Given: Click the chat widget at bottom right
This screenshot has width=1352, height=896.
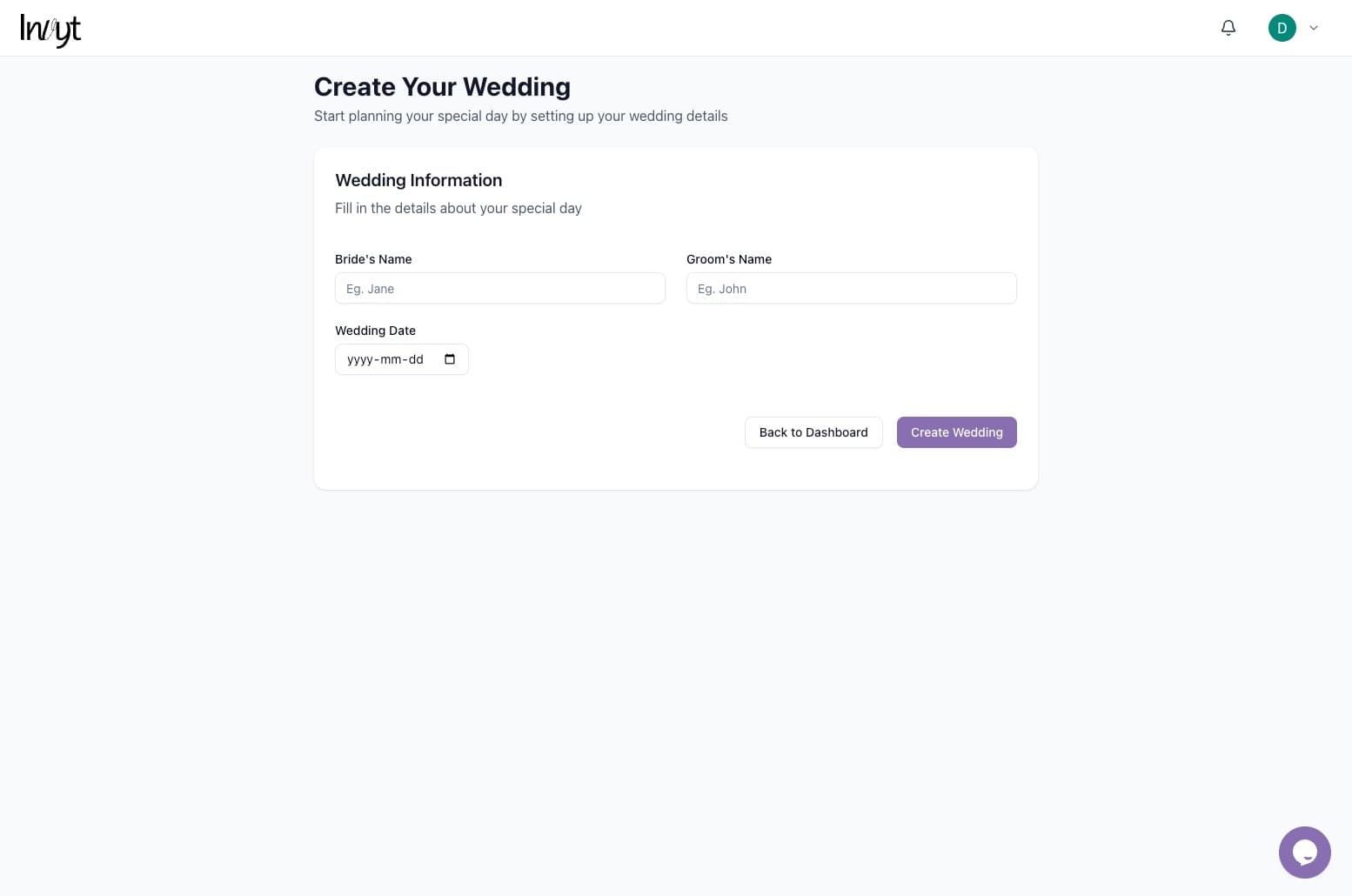Looking at the screenshot, I should tap(1304, 852).
